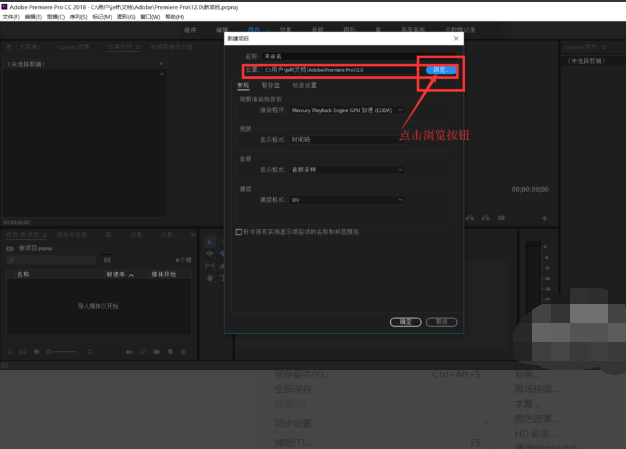The width and height of the screenshot is (626, 449).
Task: Click the 黑场视频... menu entry
Action: pyautogui.click(x=536, y=389)
